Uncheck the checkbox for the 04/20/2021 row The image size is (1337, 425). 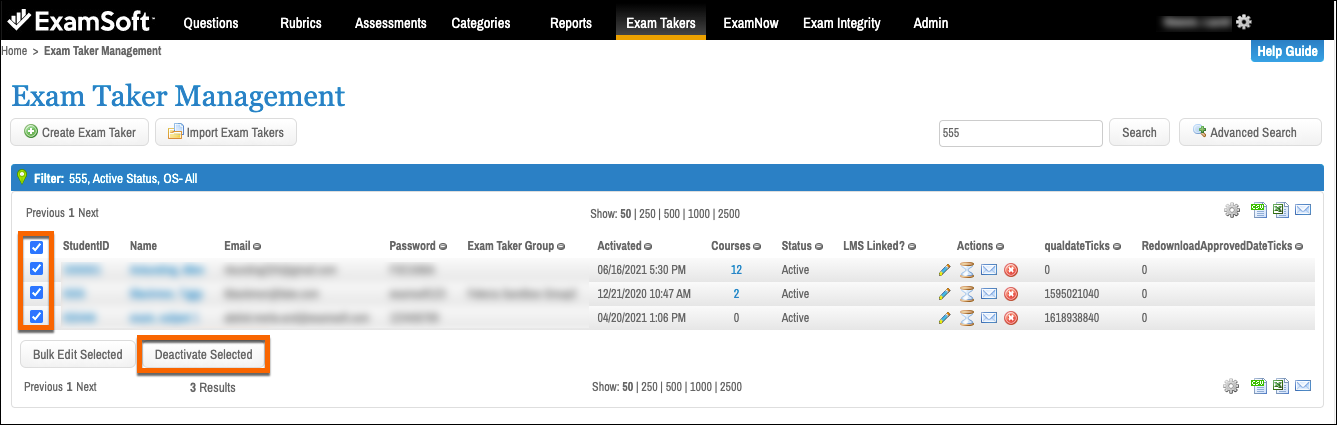pyautogui.click(x=36, y=317)
